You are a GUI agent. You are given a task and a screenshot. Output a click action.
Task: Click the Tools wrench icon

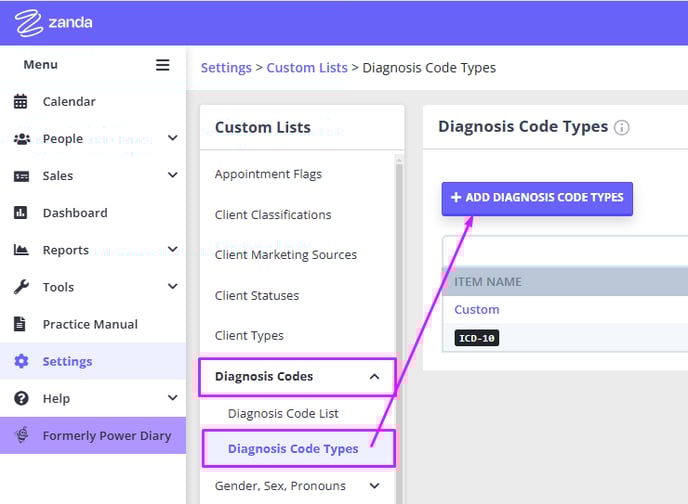click(x=21, y=287)
